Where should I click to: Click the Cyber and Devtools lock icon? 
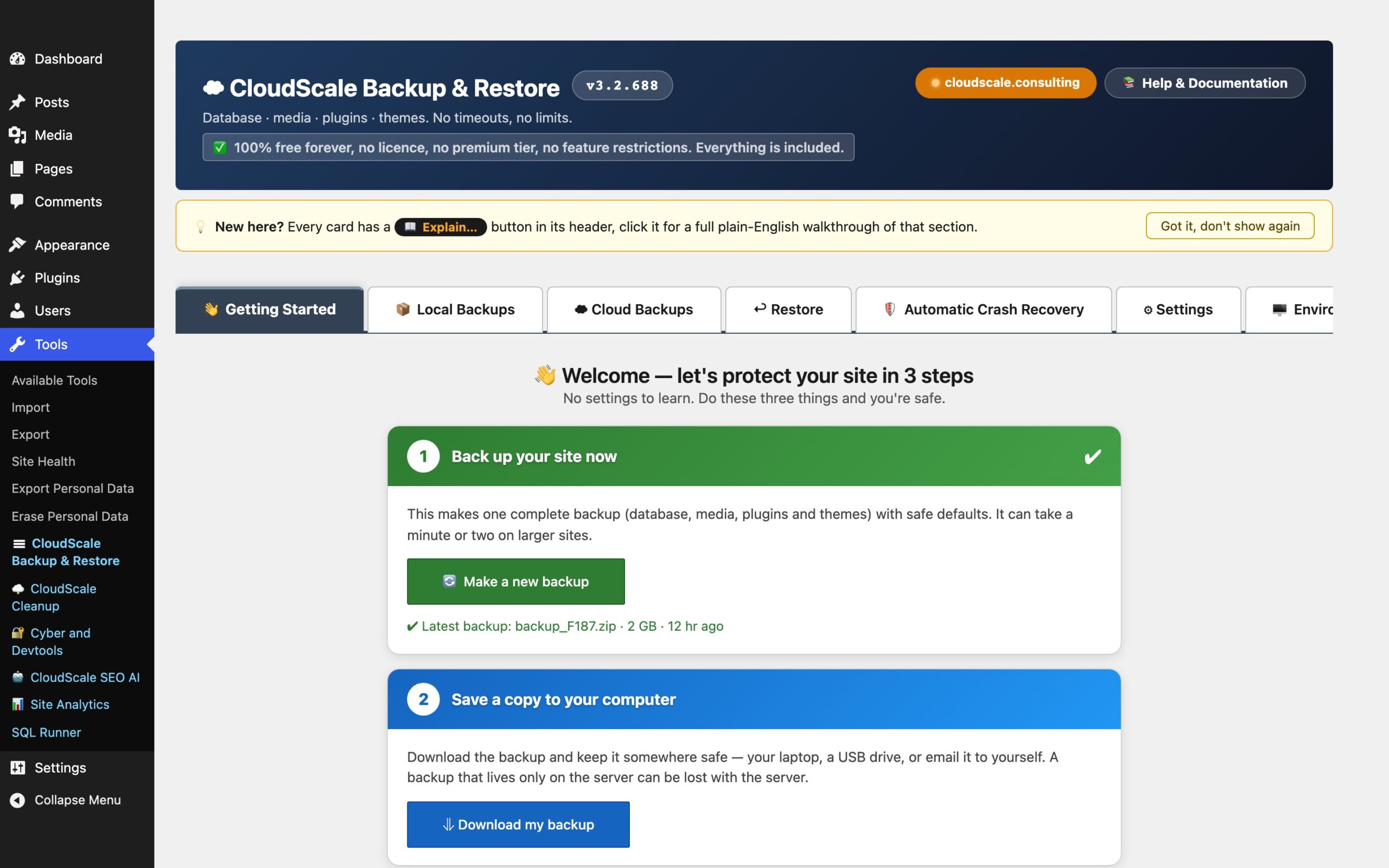[18, 633]
